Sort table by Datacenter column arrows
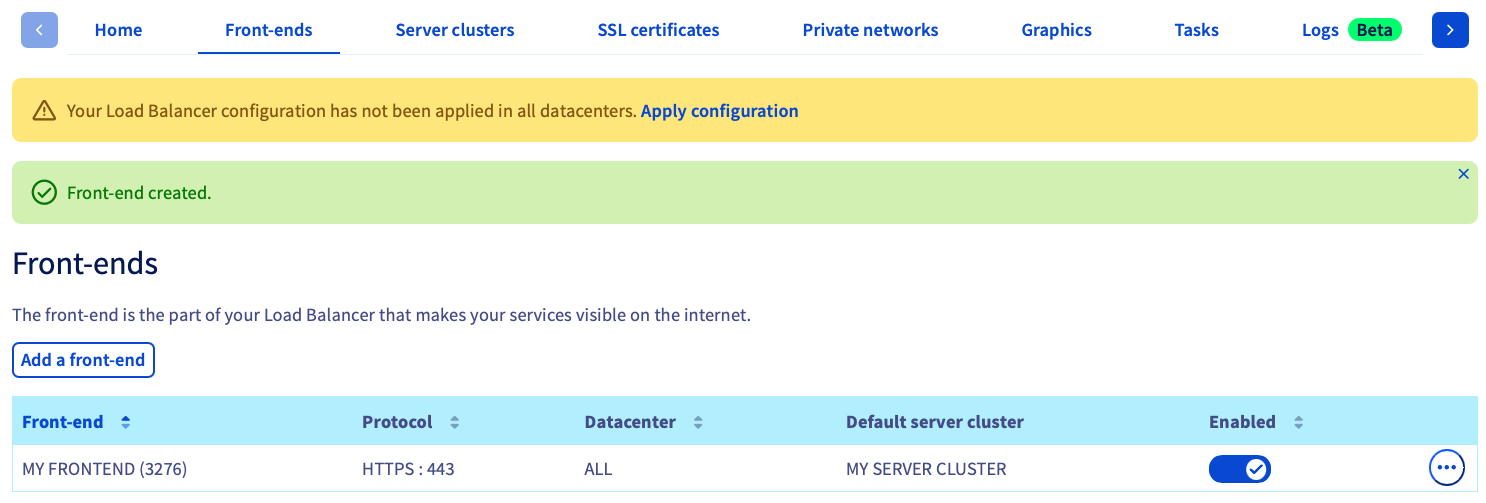Screen dimensions: 1486x503 [x=697, y=422]
